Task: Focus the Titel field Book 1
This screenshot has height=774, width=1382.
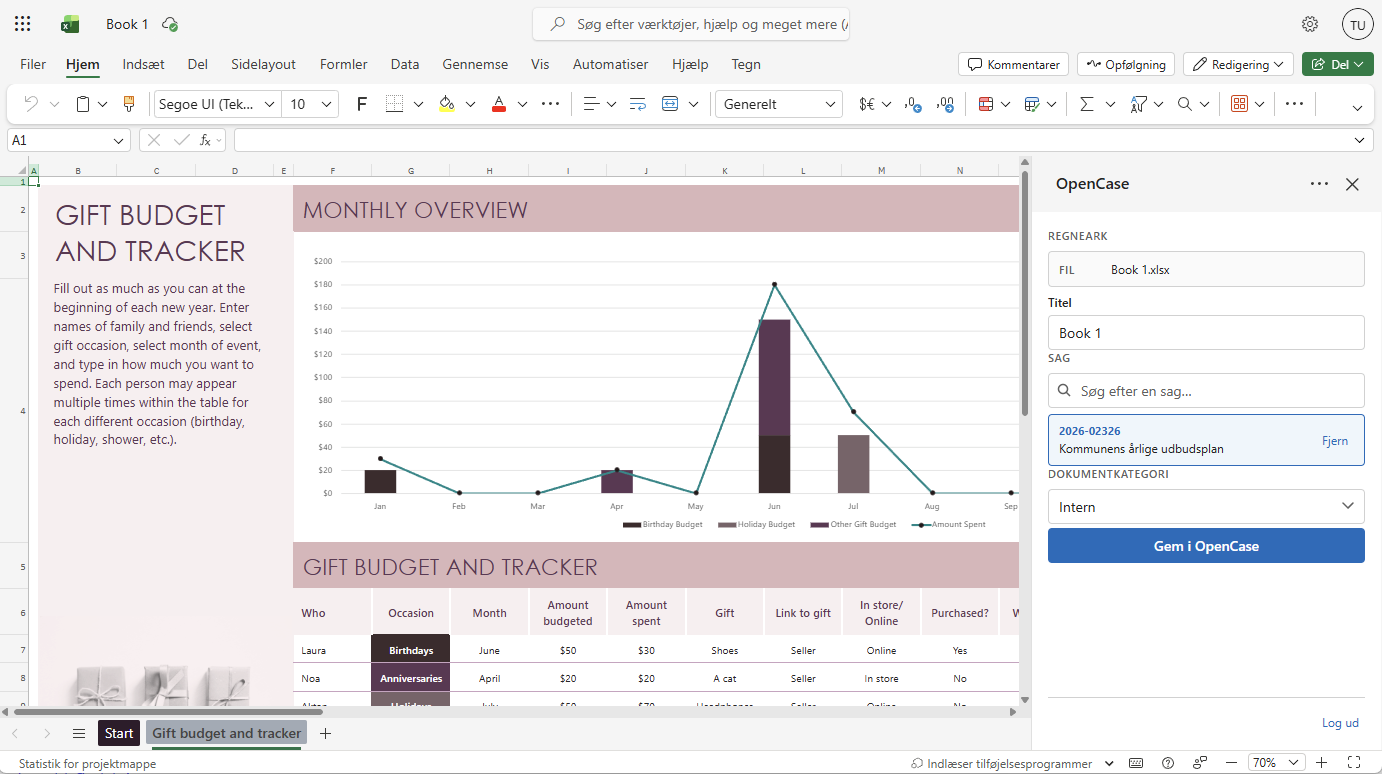Action: point(1206,333)
